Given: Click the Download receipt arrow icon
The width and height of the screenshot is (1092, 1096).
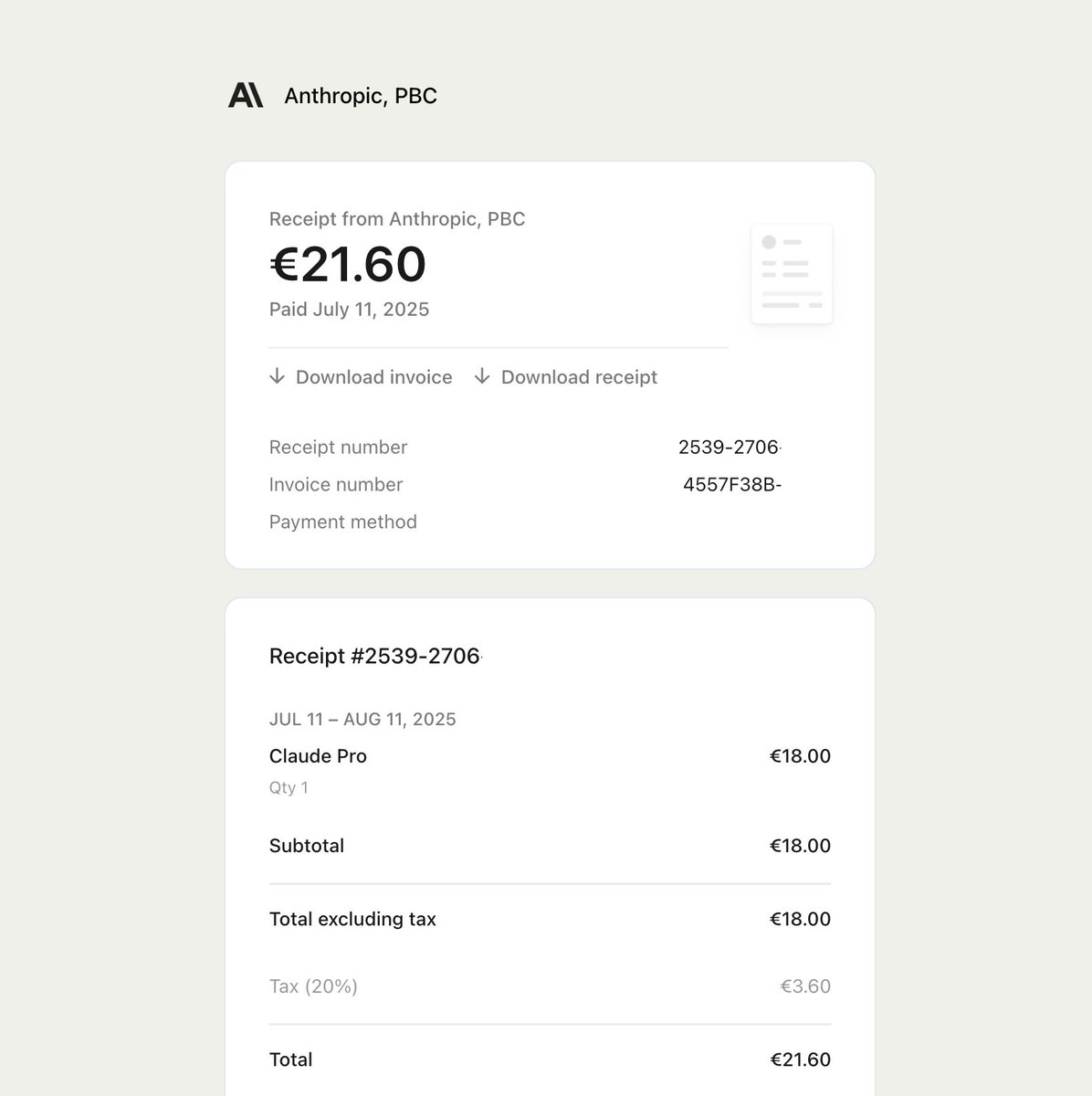Looking at the screenshot, I should [482, 376].
